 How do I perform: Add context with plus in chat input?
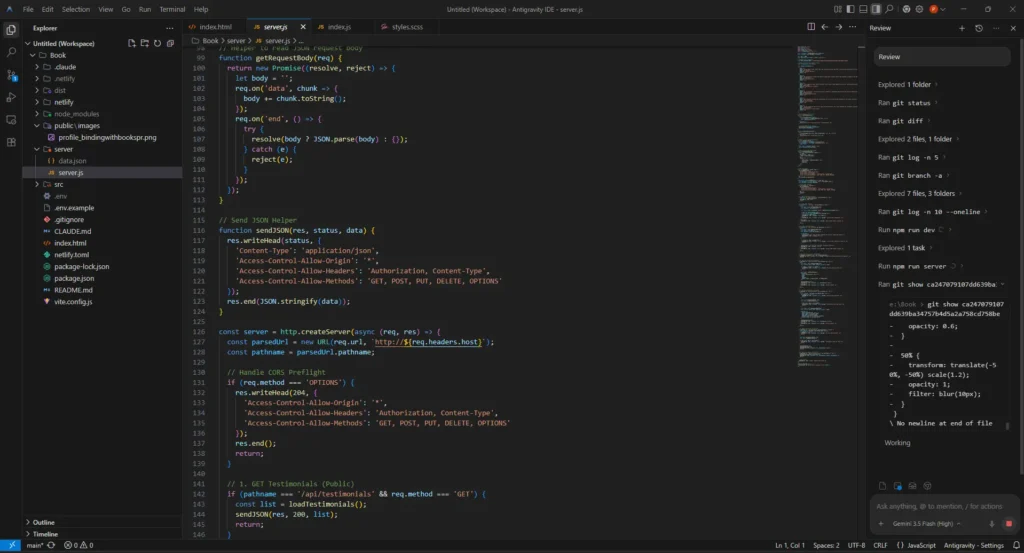[x=881, y=524]
